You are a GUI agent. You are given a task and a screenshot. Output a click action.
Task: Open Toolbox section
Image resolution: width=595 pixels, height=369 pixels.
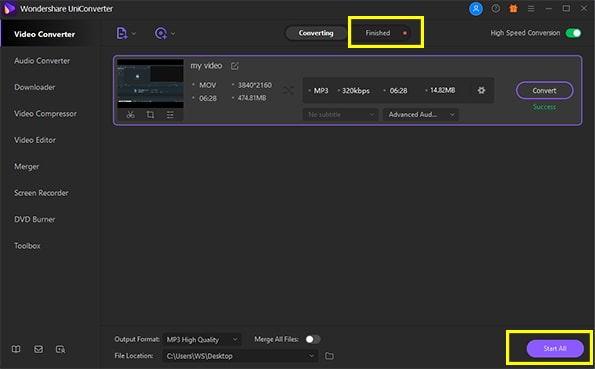point(27,246)
